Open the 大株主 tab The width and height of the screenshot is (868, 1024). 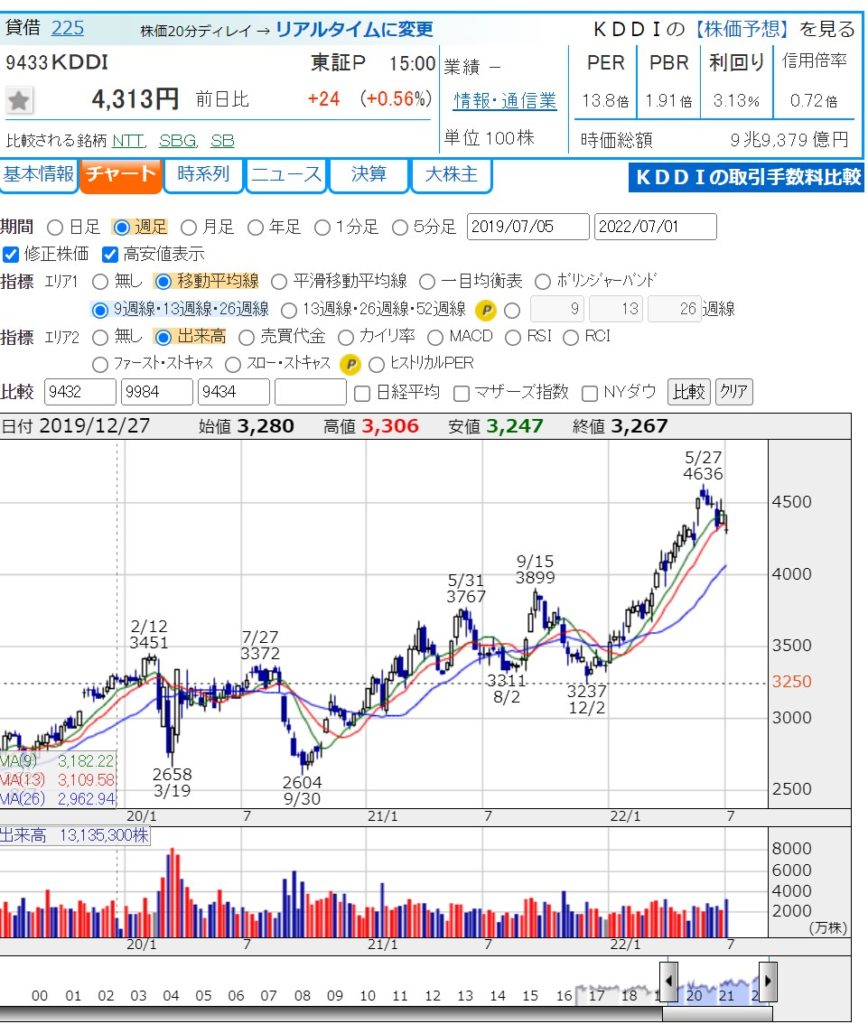(451, 175)
